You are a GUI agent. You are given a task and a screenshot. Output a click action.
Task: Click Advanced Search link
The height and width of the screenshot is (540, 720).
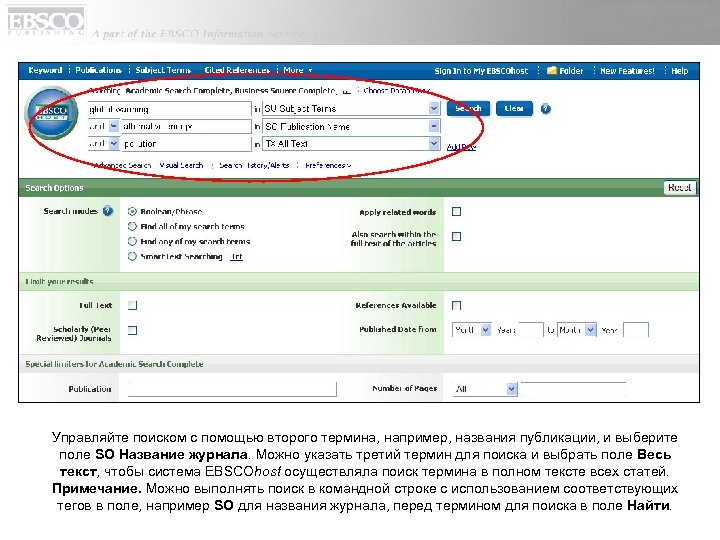coord(122,165)
